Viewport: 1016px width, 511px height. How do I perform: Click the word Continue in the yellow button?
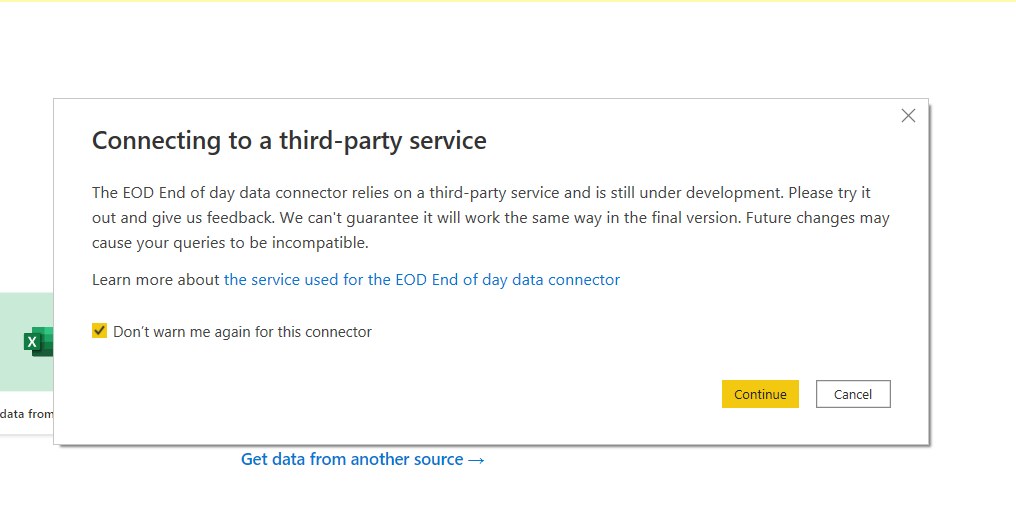point(760,394)
